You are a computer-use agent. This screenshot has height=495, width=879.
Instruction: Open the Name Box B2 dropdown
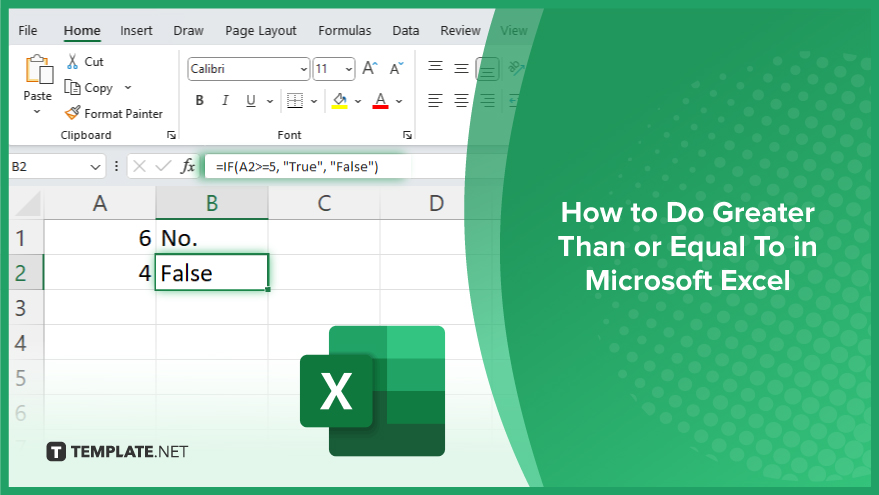[95, 166]
